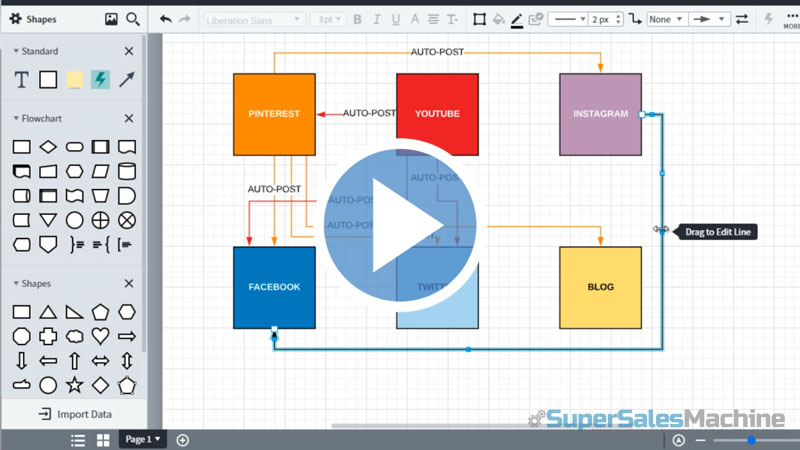This screenshot has height=450, width=800.
Task: Click the swap line direction icon
Action: pyautogui.click(x=741, y=19)
